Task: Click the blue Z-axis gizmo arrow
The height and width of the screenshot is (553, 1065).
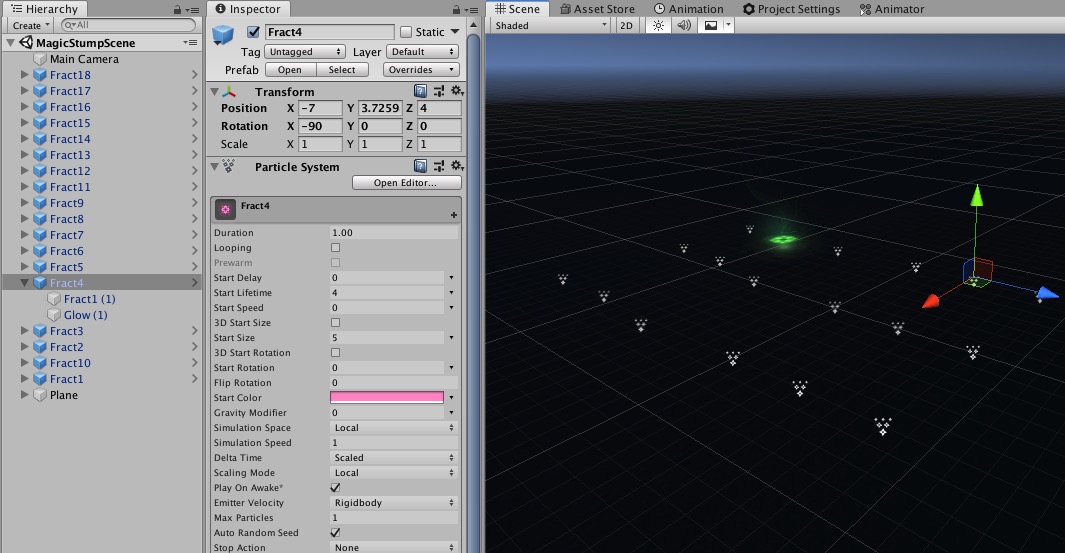Action: pyautogui.click(x=1047, y=293)
